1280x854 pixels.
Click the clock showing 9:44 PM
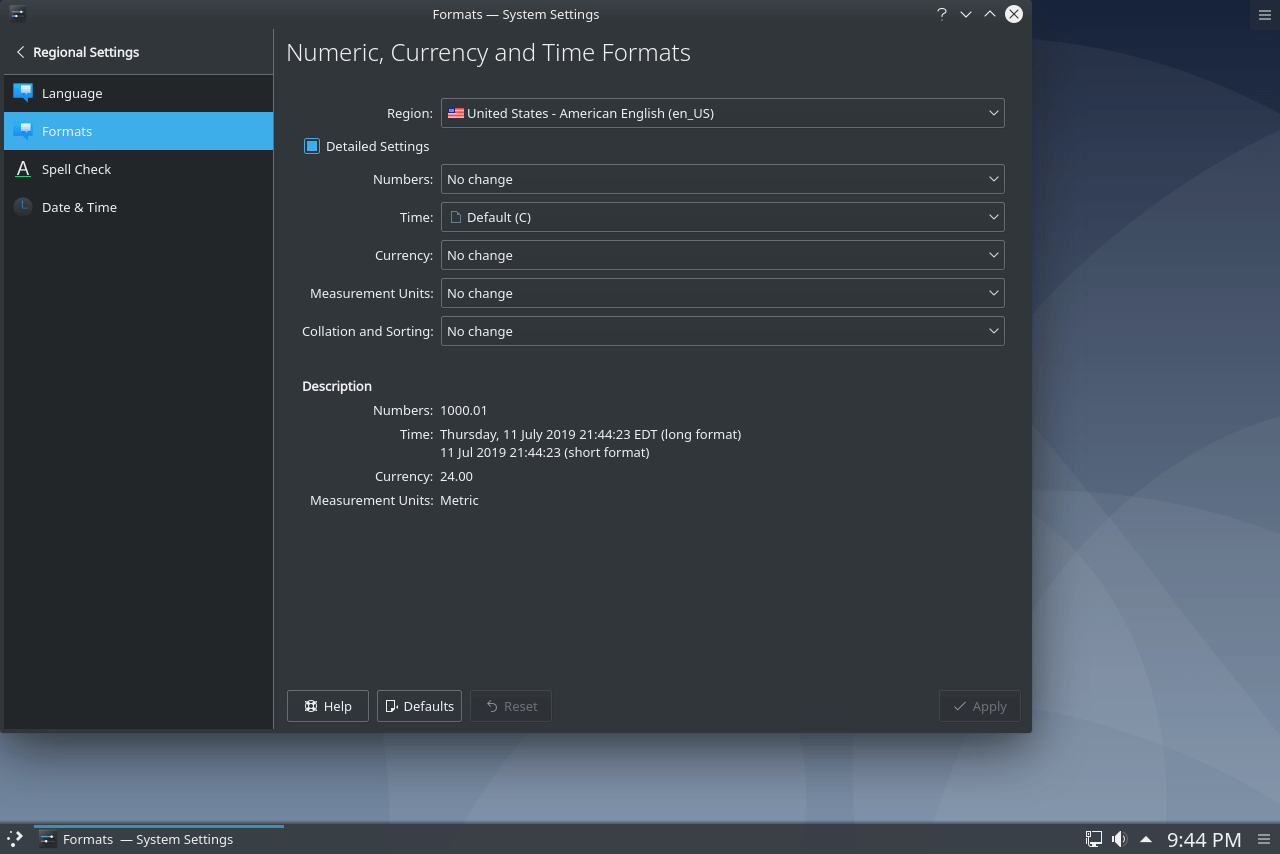pyautogui.click(x=1203, y=839)
